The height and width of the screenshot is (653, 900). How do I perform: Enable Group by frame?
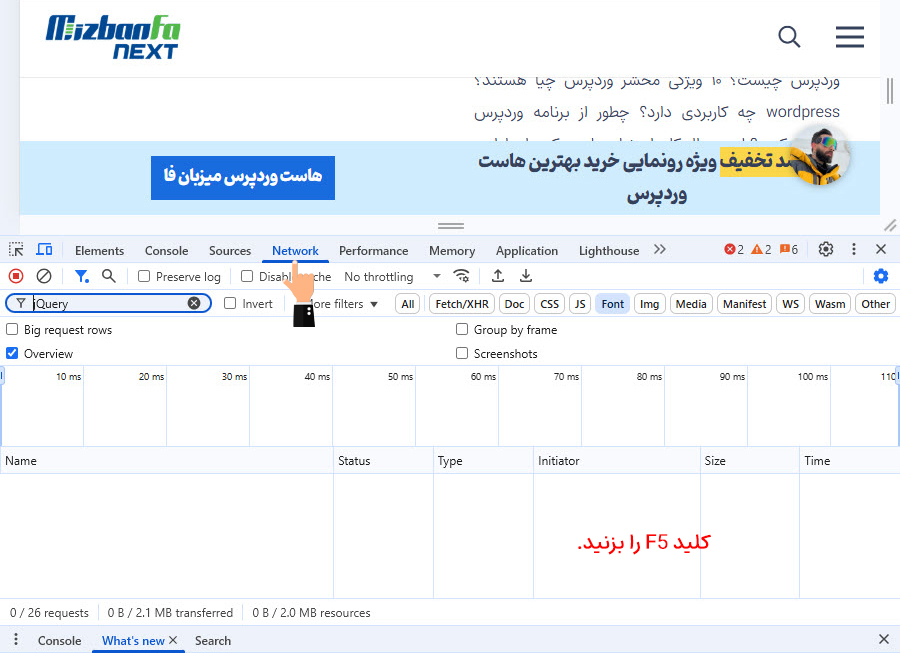pos(461,329)
